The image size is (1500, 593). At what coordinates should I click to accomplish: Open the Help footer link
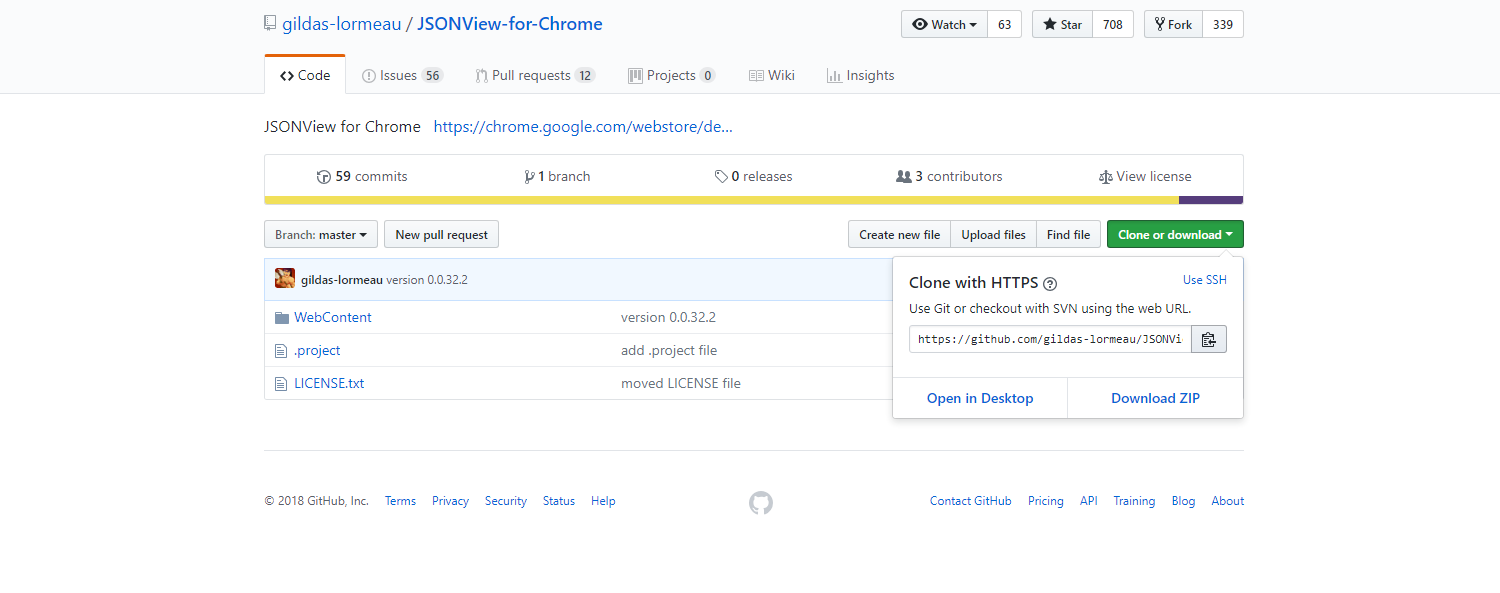tap(603, 501)
